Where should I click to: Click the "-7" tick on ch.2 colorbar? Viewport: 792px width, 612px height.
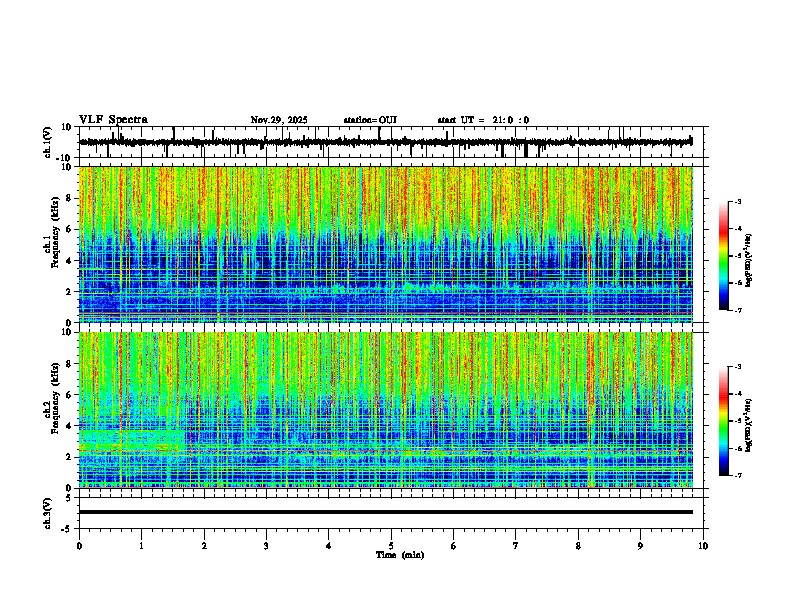737,476
